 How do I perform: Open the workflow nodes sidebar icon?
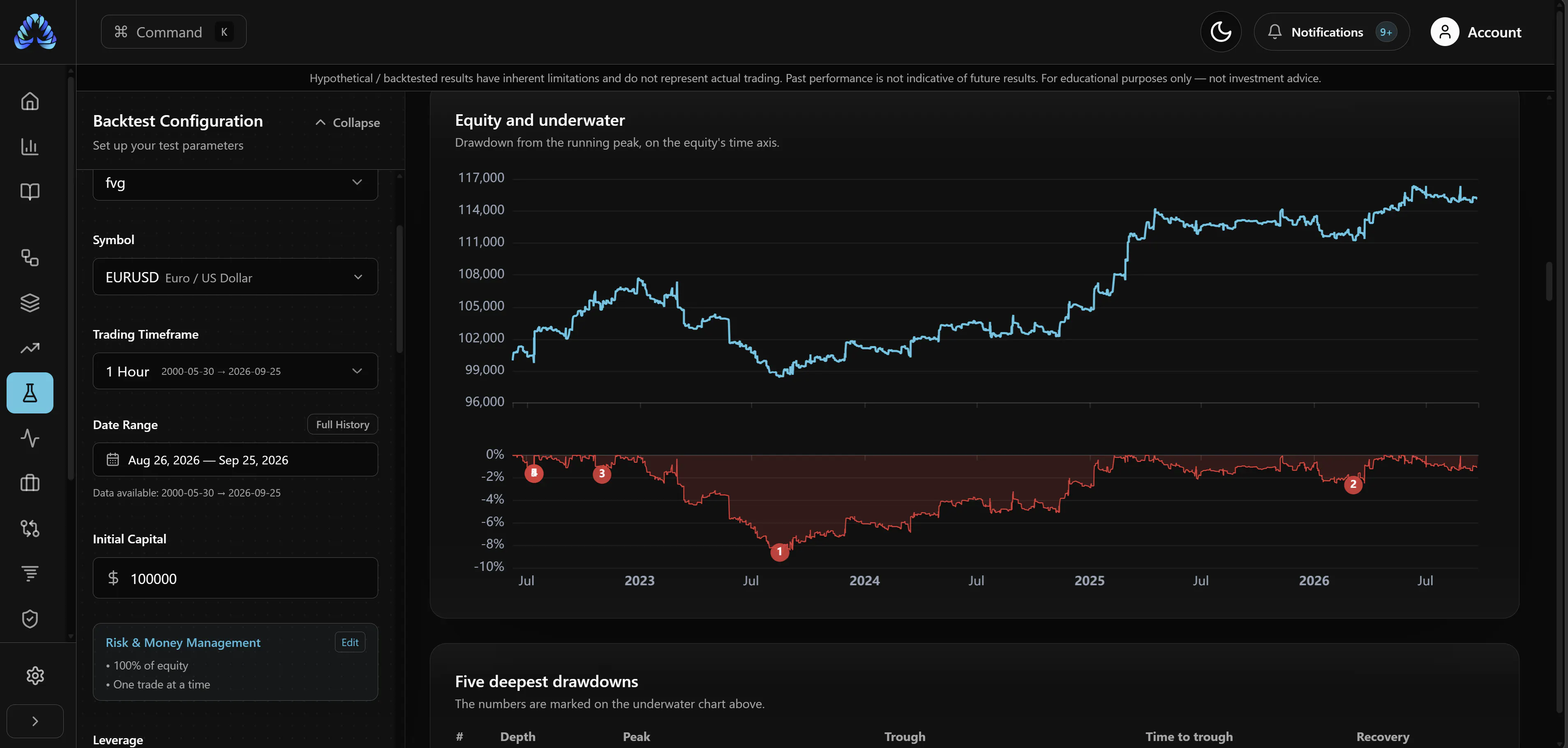pos(30,257)
